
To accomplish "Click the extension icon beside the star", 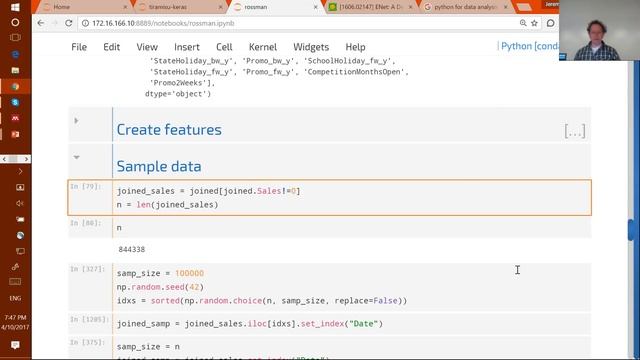I will pos(550,23).
